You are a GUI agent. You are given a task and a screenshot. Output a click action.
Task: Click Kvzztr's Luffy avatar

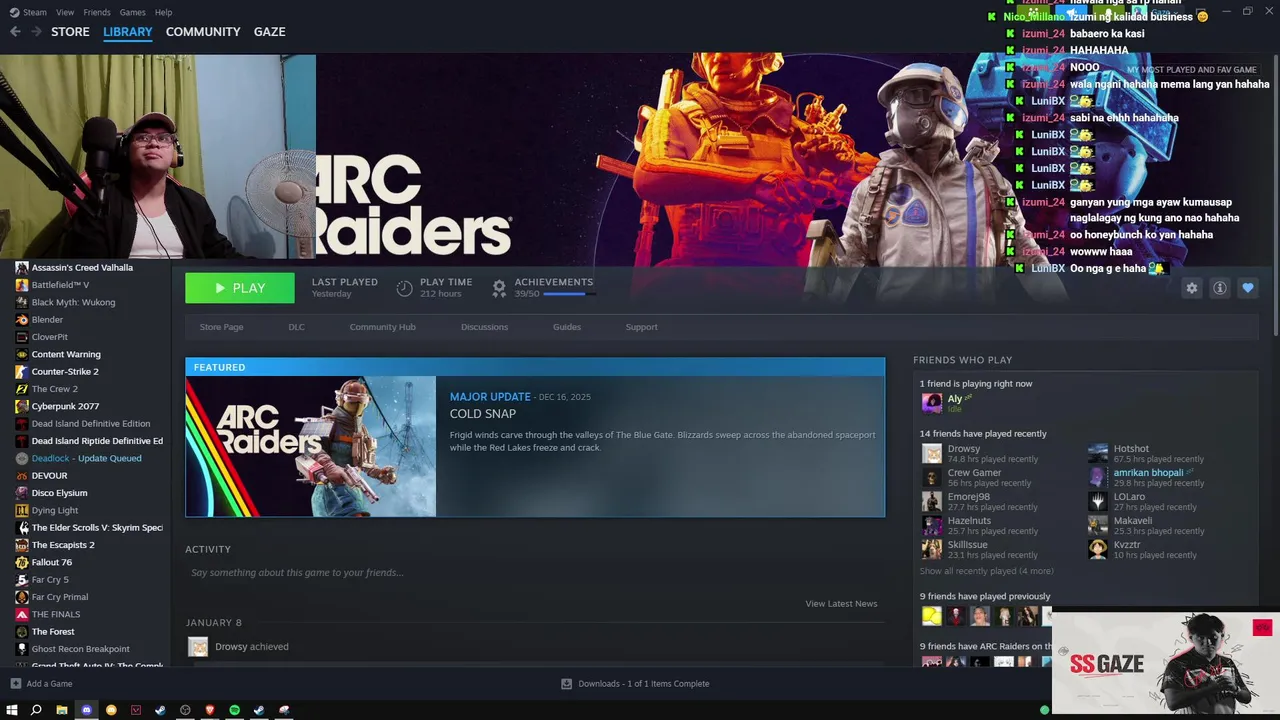point(1098,549)
